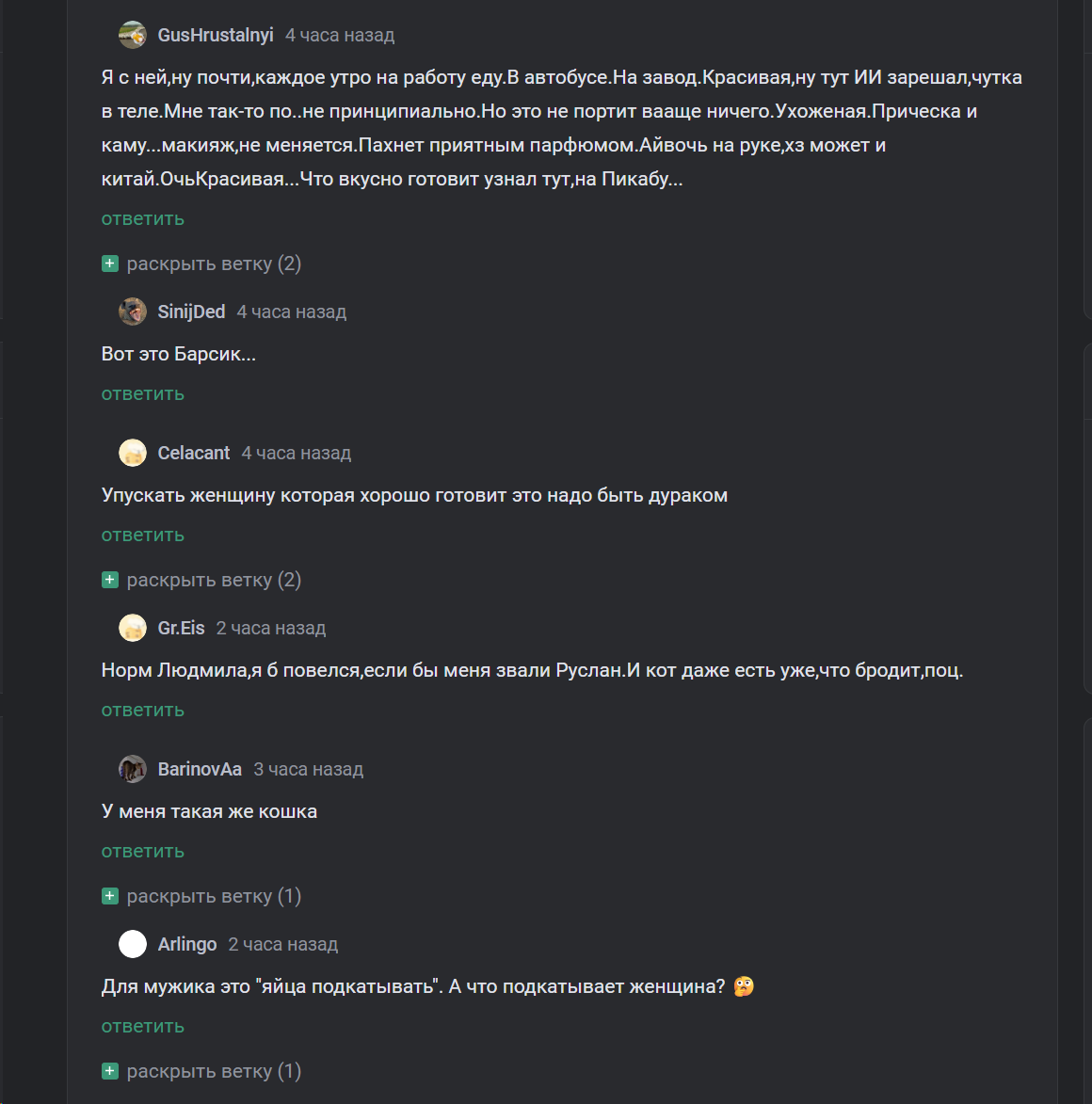Click Arlingo's white avatar circle
The height and width of the screenshot is (1104, 1092).
tap(133, 944)
